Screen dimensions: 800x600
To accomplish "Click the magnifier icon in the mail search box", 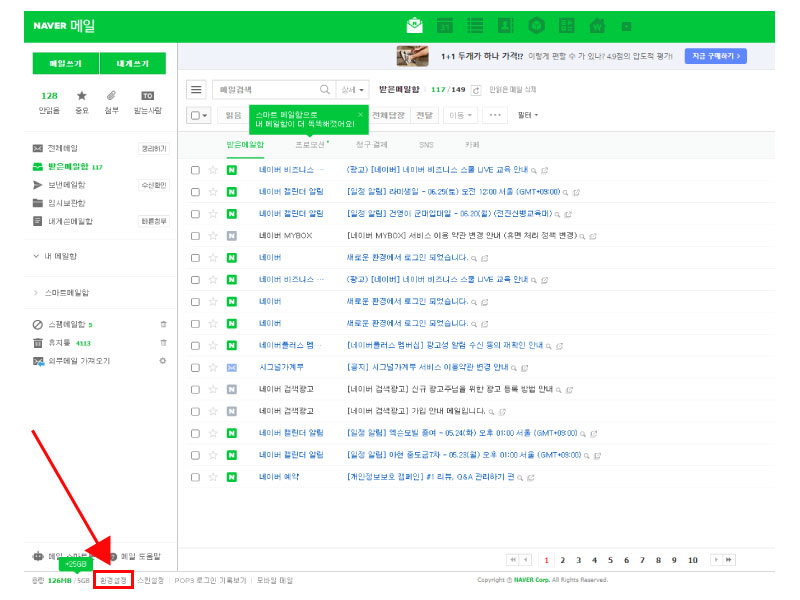I will pyautogui.click(x=324, y=90).
